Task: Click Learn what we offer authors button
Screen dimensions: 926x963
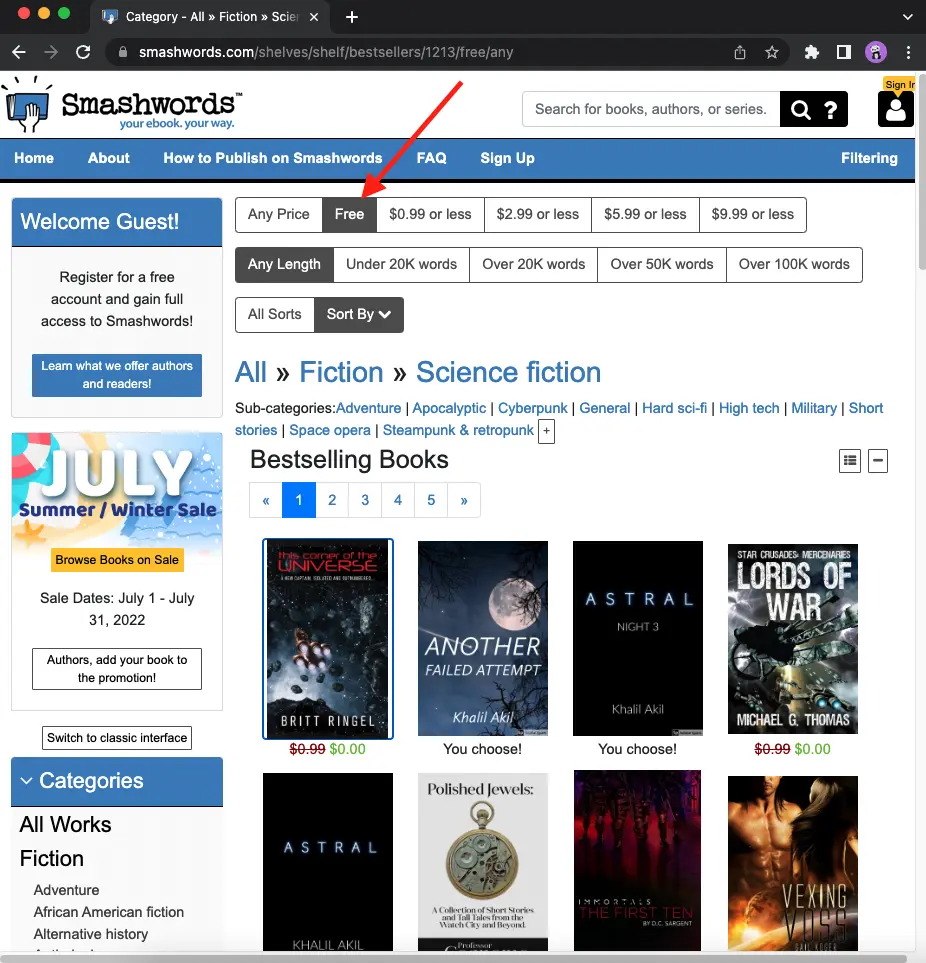Action: (x=117, y=375)
